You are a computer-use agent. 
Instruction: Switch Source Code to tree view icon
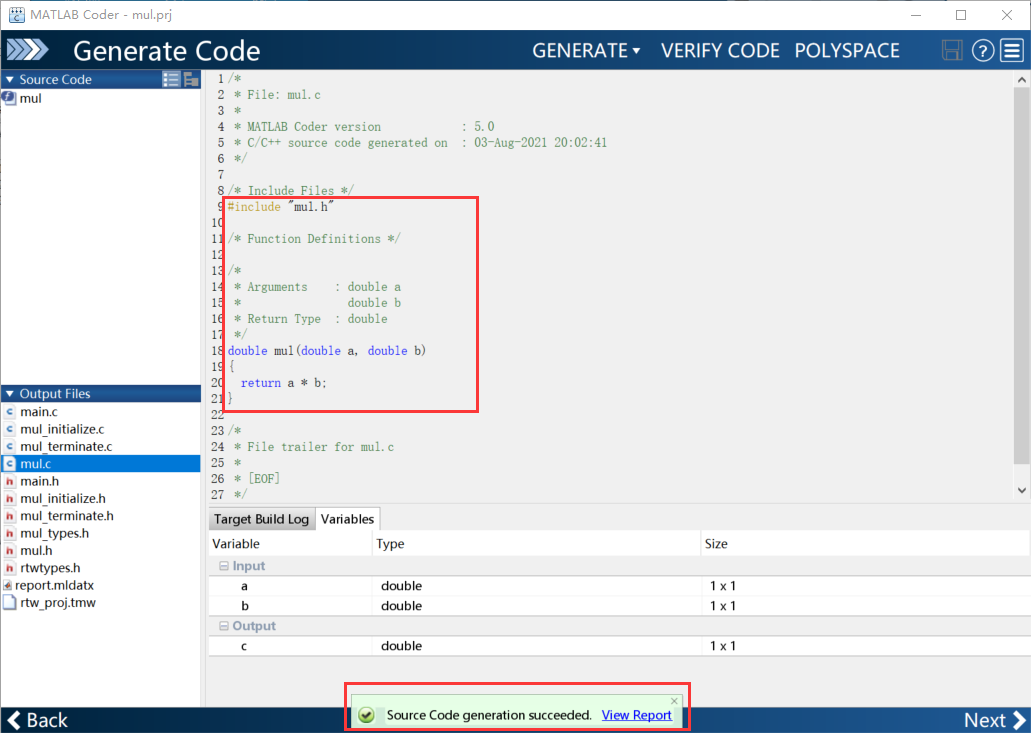[191, 80]
